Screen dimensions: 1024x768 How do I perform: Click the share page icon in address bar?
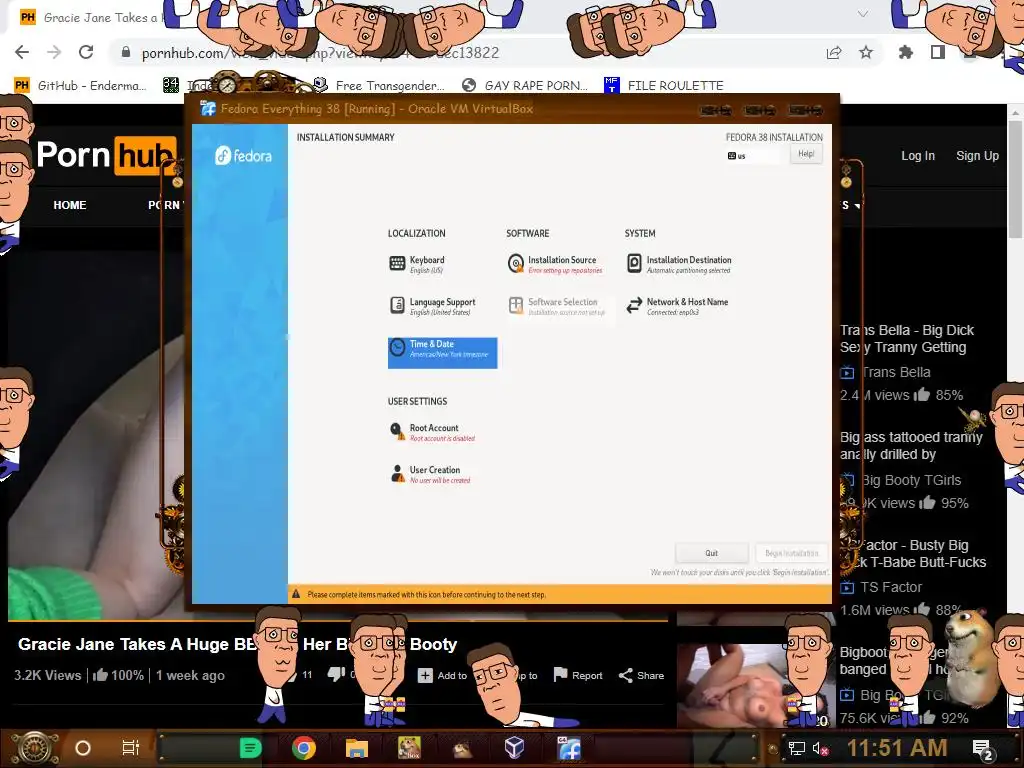click(x=834, y=53)
